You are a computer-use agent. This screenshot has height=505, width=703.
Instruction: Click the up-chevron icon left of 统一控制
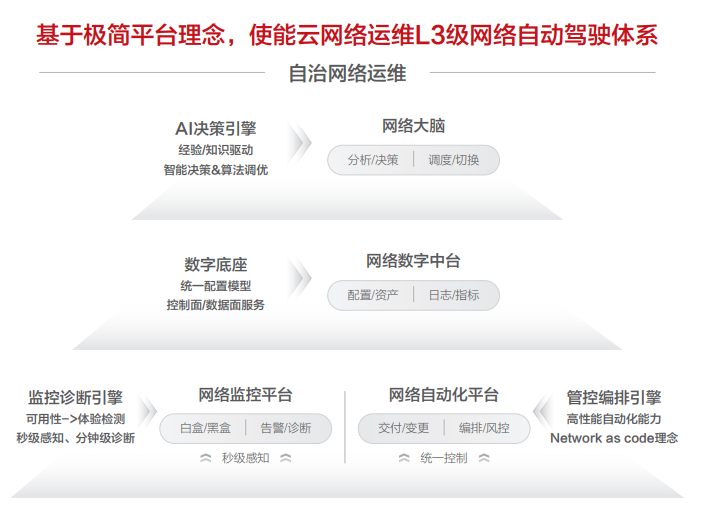click(404, 458)
